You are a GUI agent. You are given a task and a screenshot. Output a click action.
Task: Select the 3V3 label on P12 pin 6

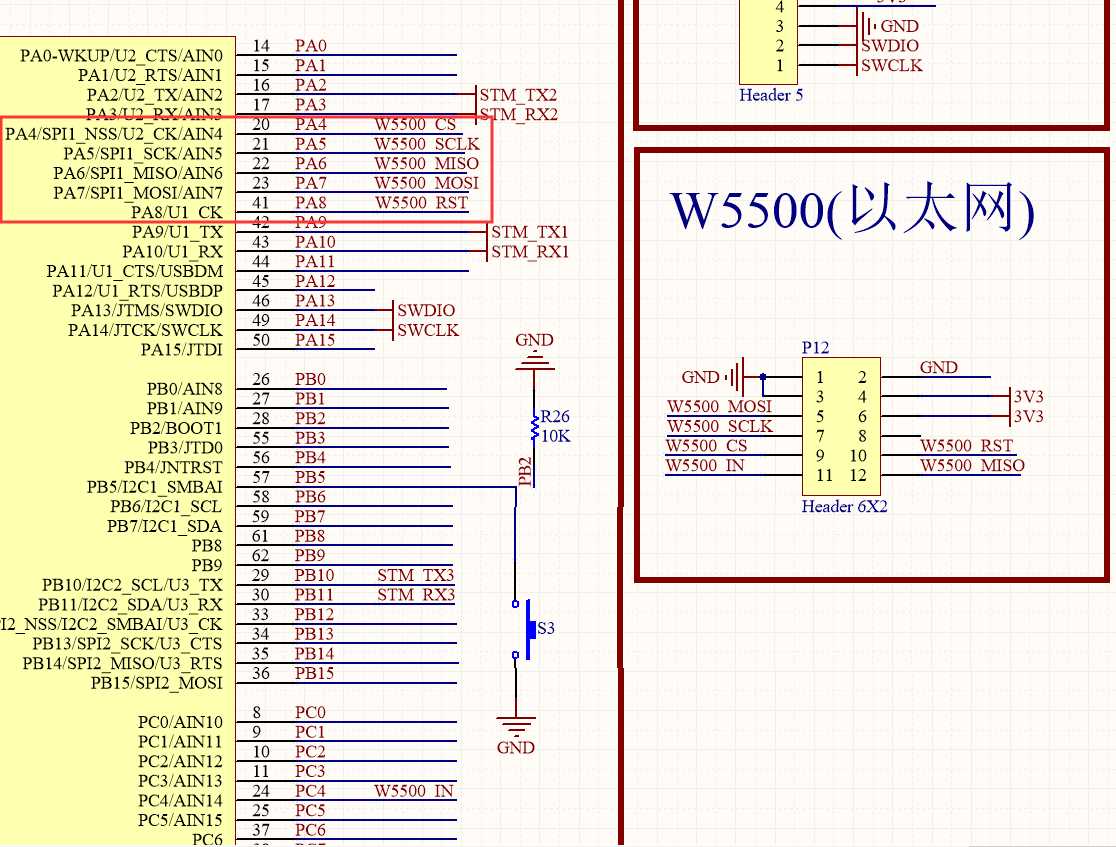coord(1028,416)
